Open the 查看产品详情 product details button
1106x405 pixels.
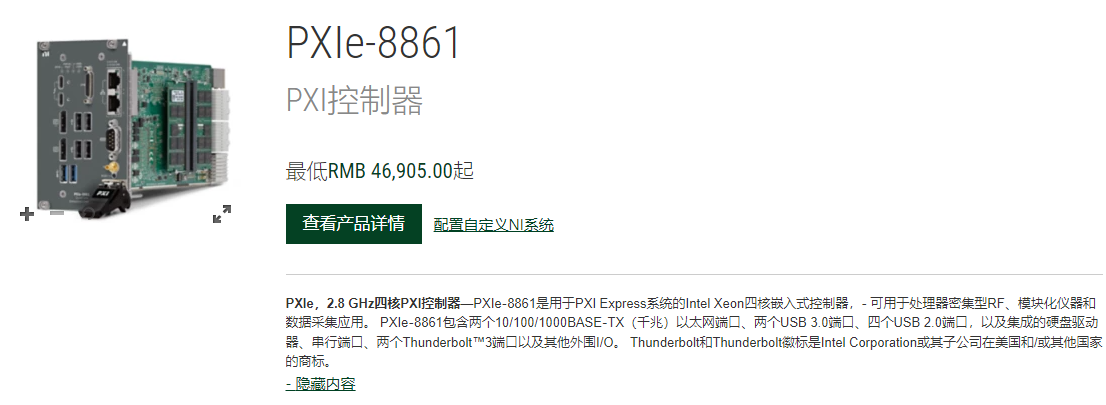(x=353, y=224)
